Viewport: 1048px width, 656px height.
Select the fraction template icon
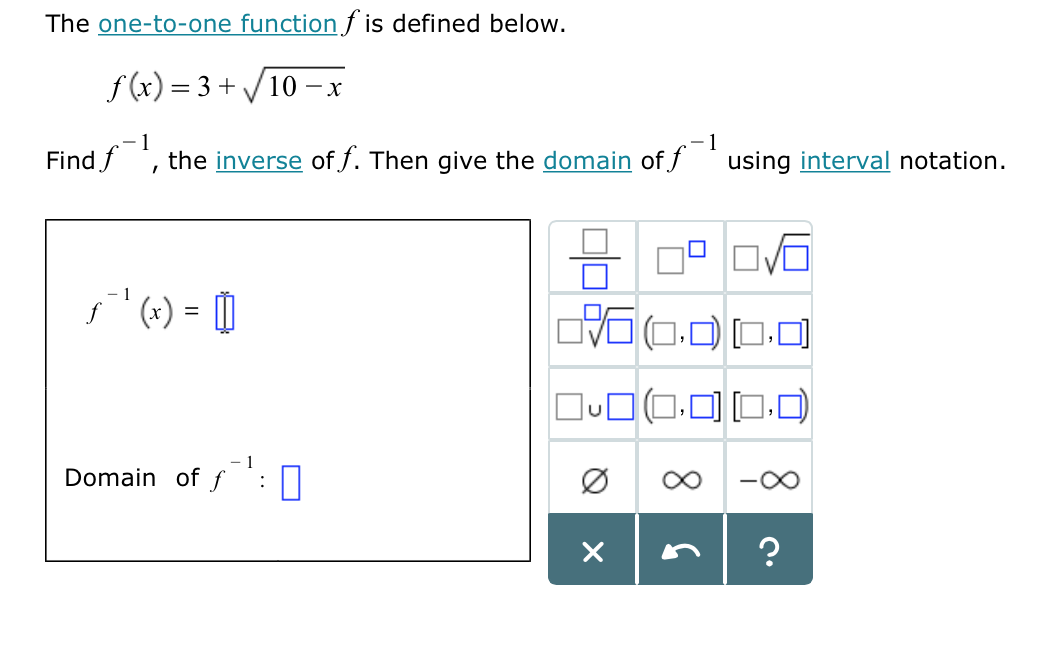(592, 257)
